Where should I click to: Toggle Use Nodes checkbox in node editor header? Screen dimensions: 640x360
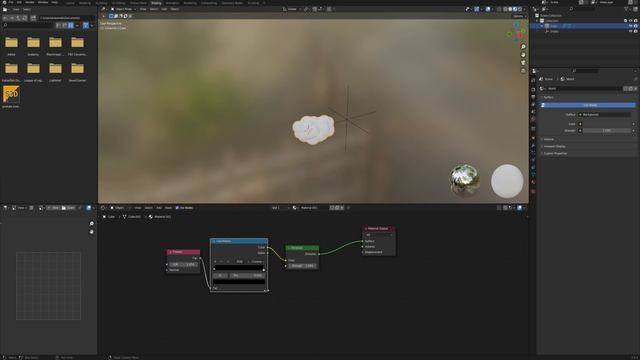[177, 208]
